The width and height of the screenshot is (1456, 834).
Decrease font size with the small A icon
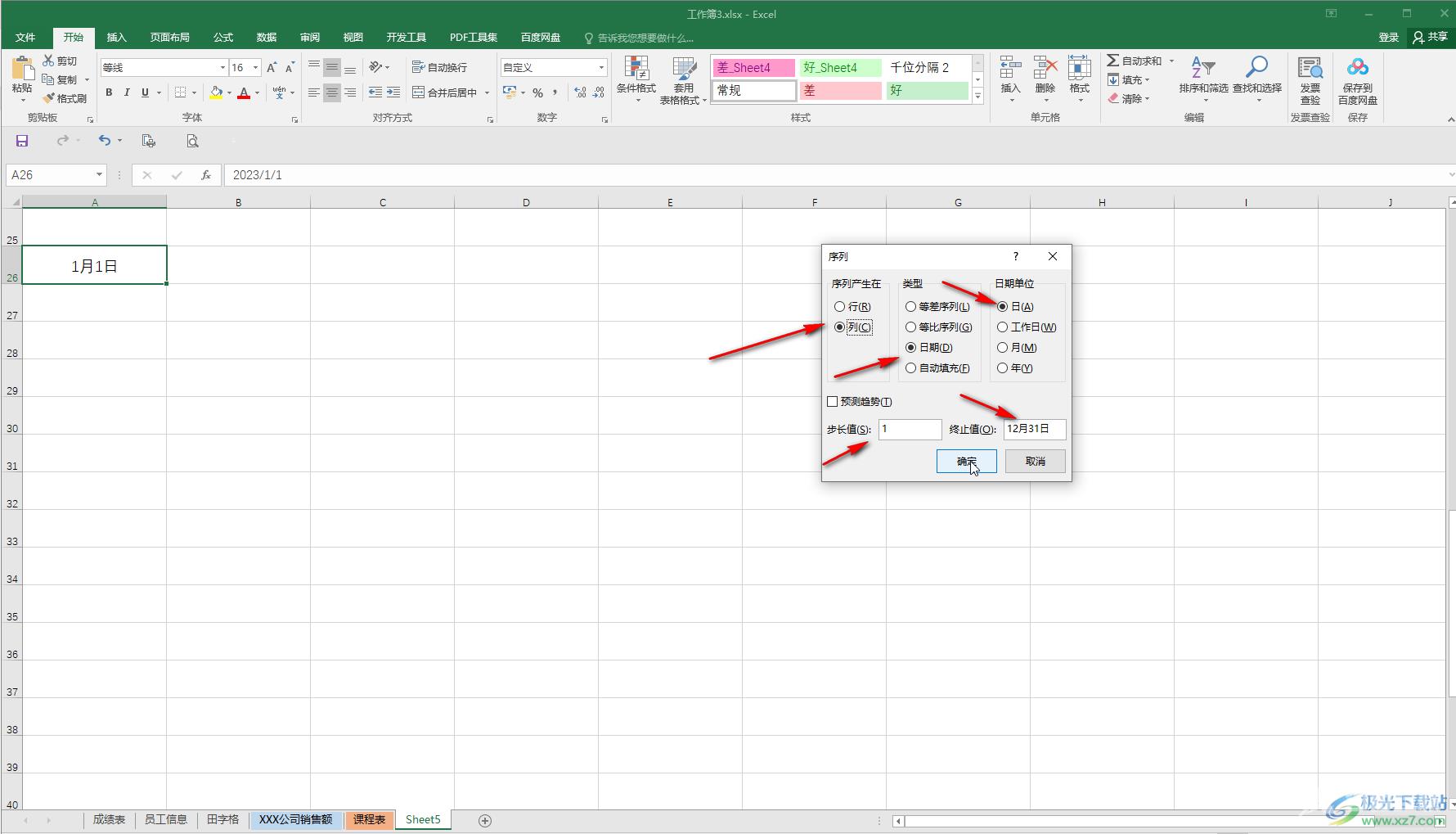coord(290,67)
